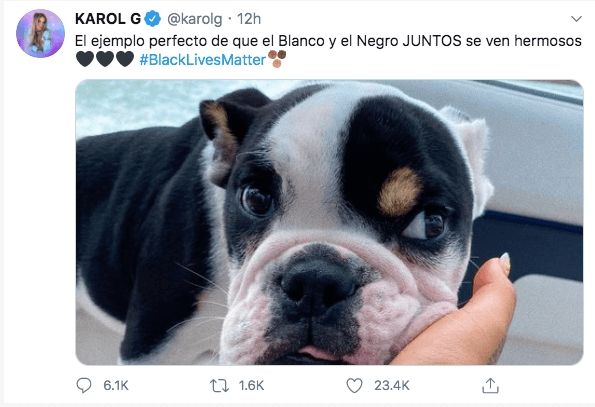This screenshot has height=407, width=595.
Task: Open Karol G's profile avatar
Action: pos(40,33)
